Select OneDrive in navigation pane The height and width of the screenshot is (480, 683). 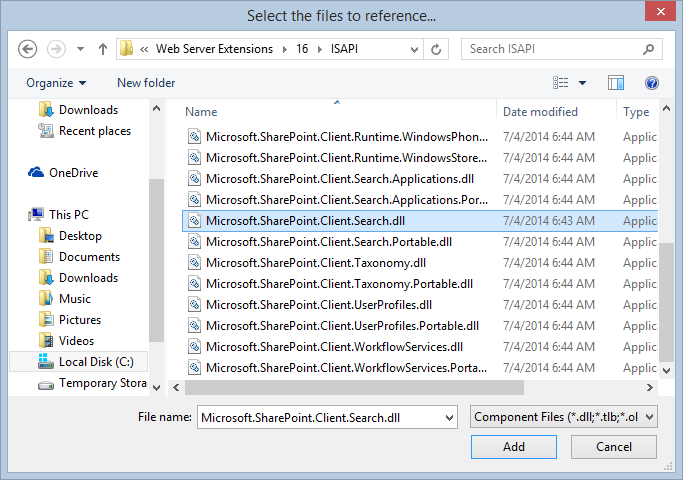pos(63,173)
